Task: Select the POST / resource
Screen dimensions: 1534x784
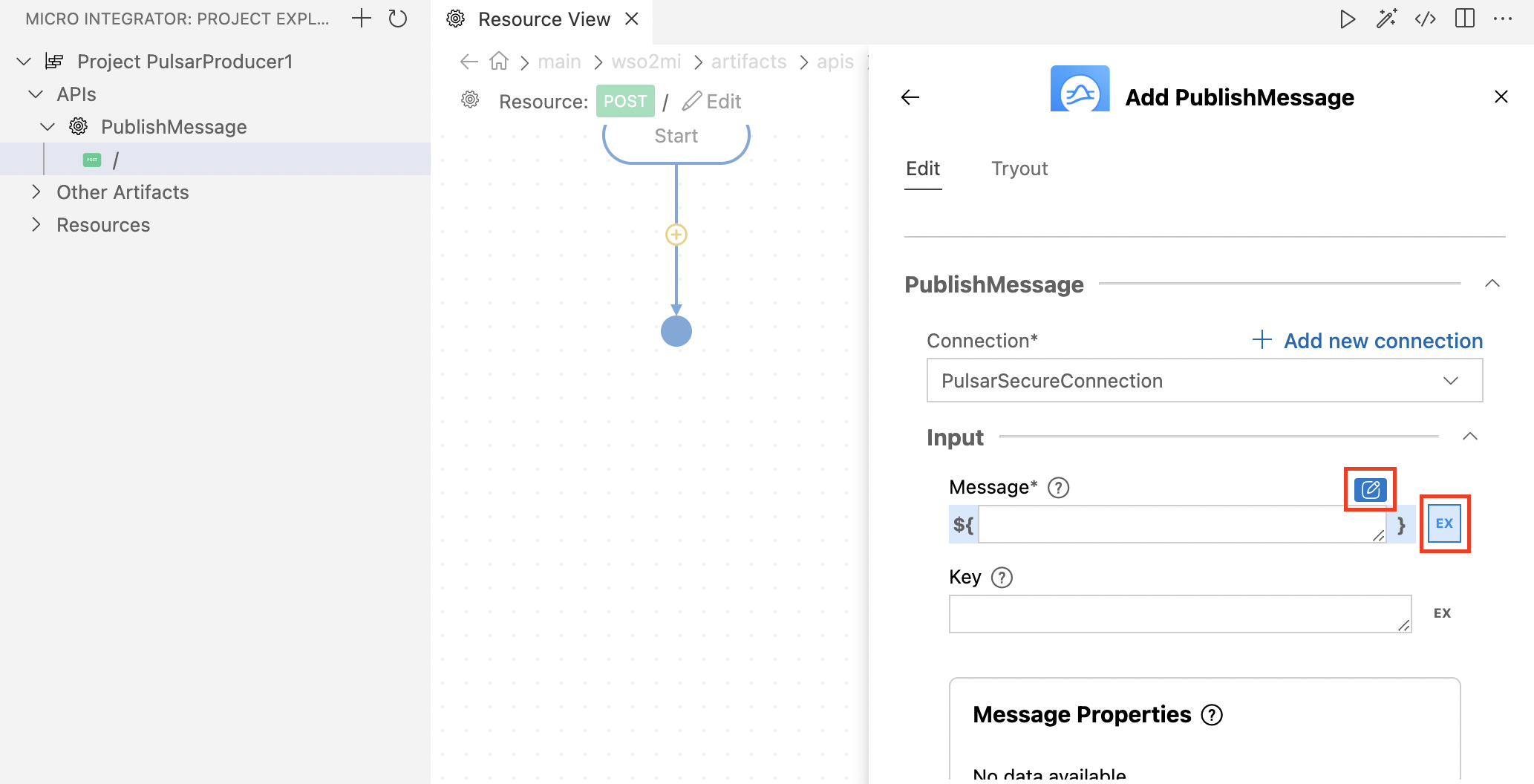Action: 215,159
